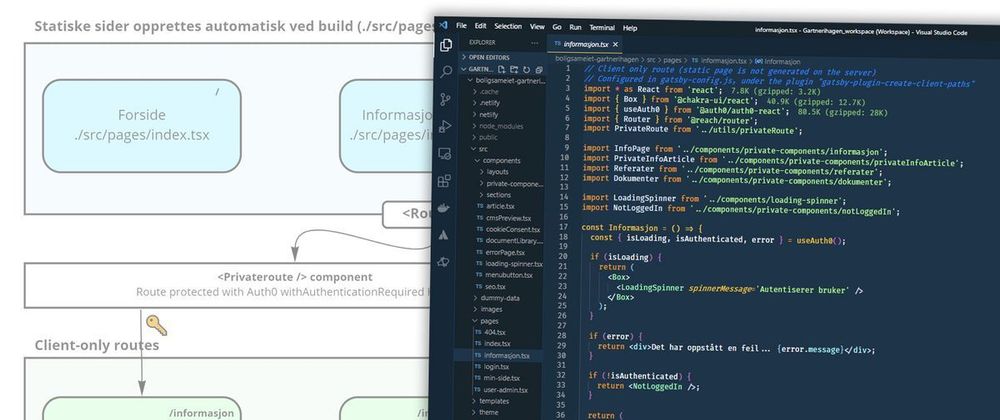This screenshot has width=1000, height=420.
Task: Close the informasjon.tsx editor tab
Action: click(615, 45)
